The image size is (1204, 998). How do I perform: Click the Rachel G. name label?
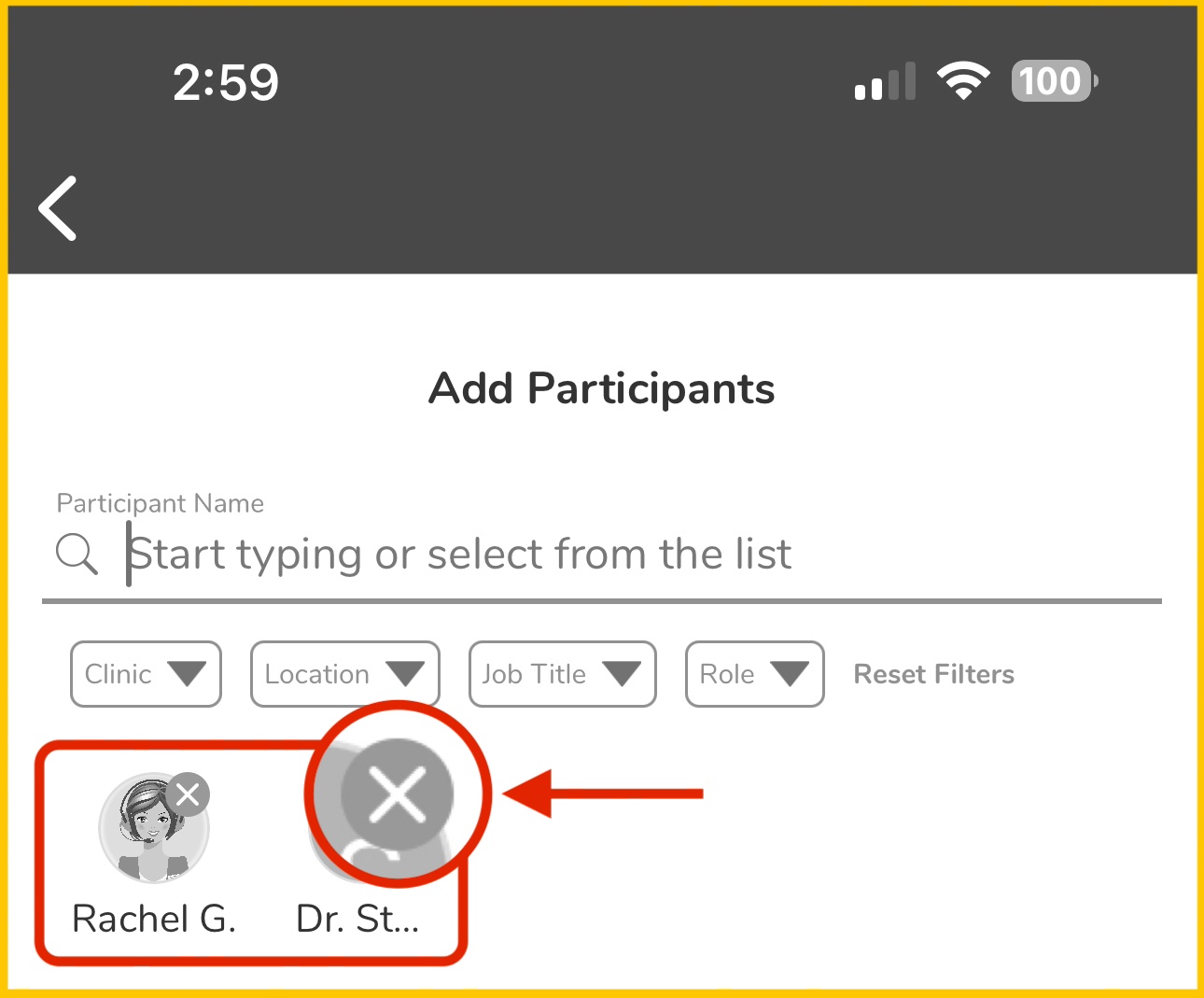pos(154,919)
